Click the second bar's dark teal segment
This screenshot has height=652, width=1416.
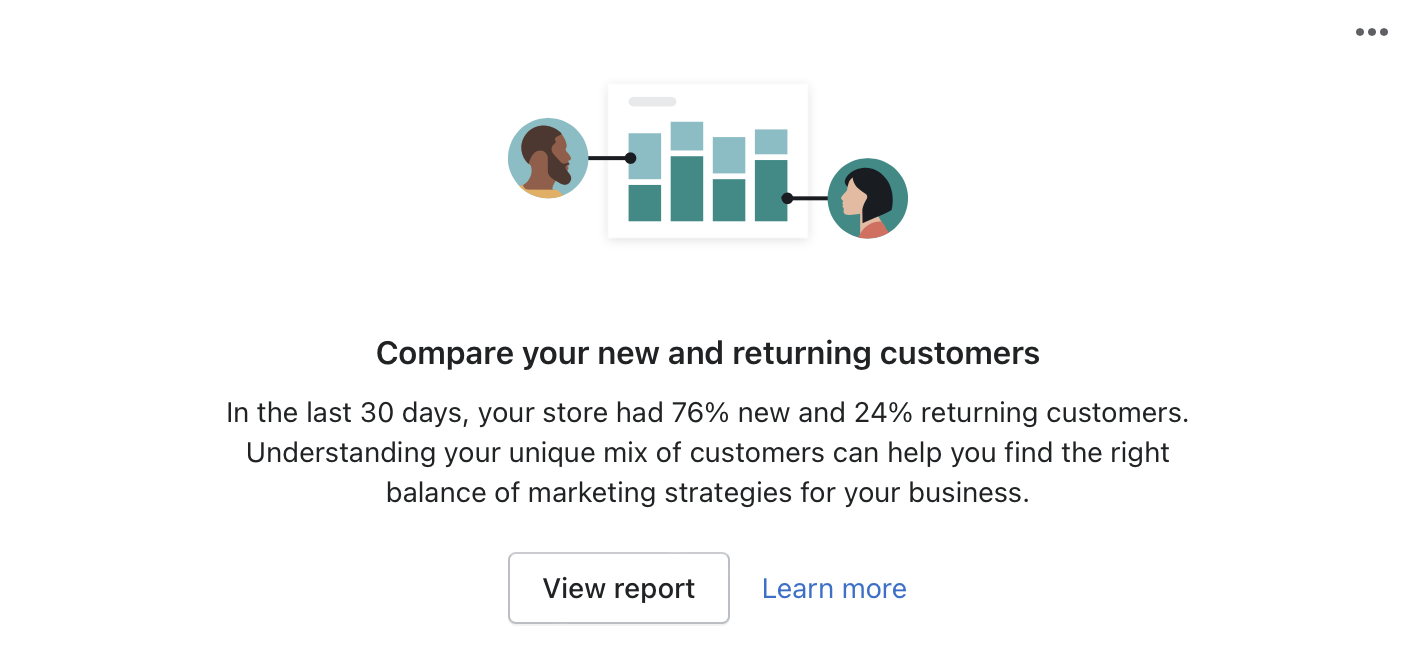pos(686,188)
